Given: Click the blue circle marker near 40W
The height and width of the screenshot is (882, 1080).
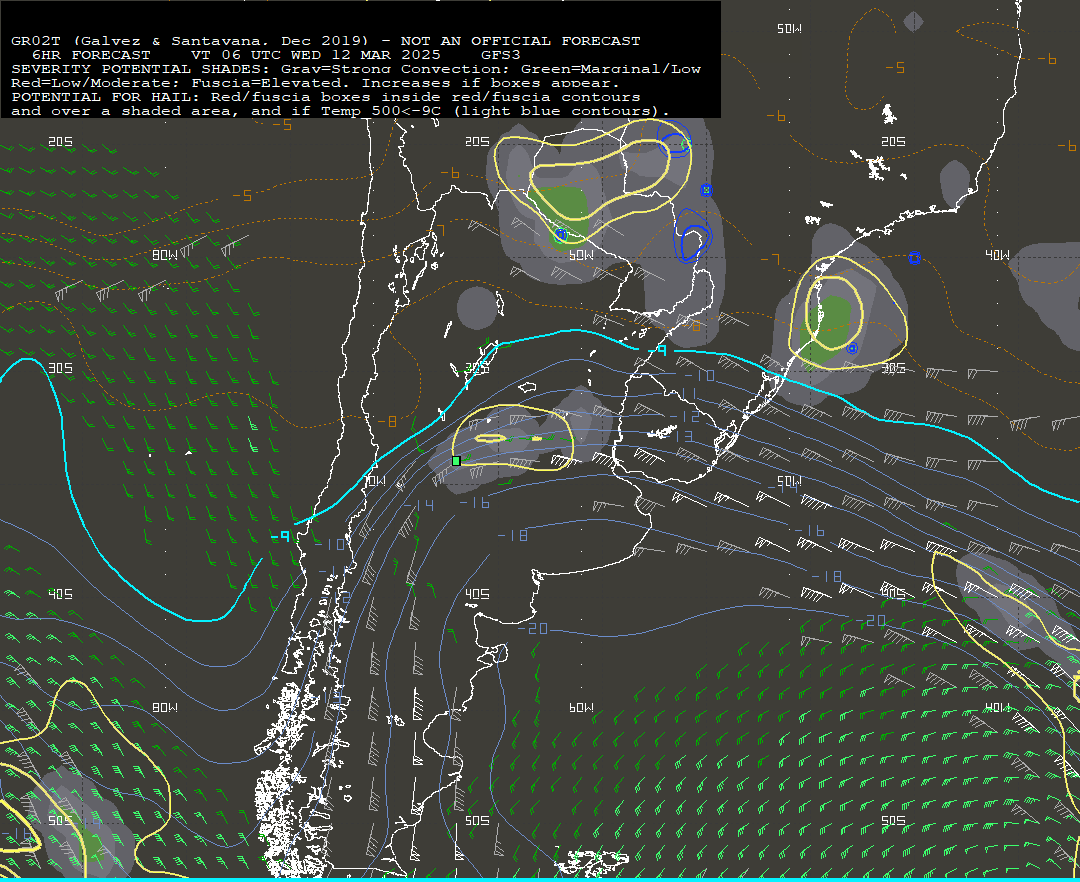Looking at the screenshot, I should pos(914,258).
